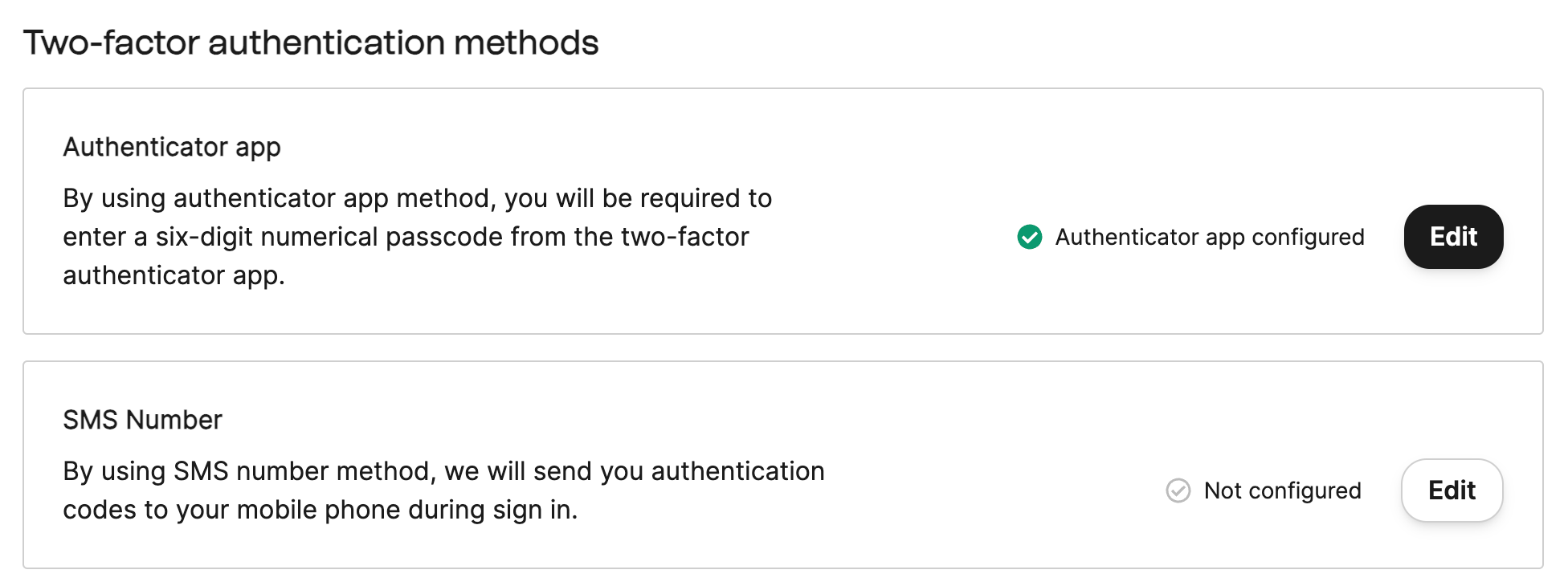Click the "authenticator app." final description line

pyautogui.click(x=174, y=275)
